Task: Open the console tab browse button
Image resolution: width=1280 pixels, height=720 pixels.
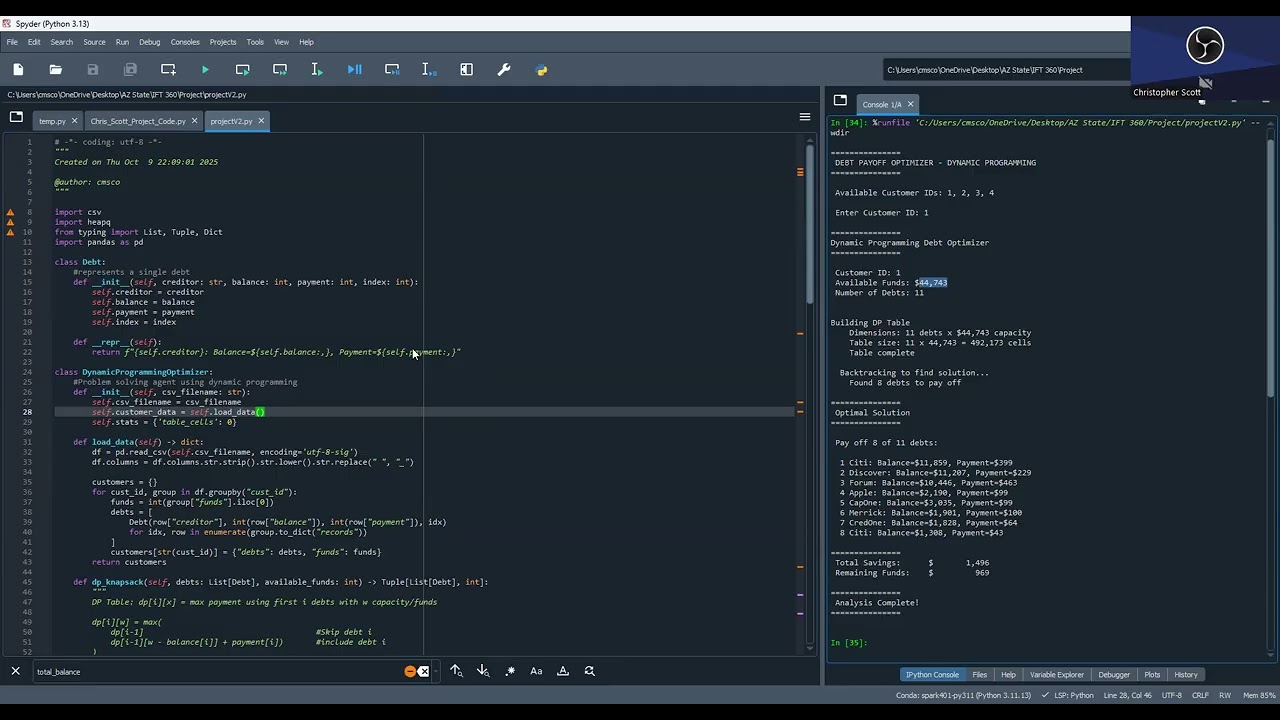Action: click(840, 101)
